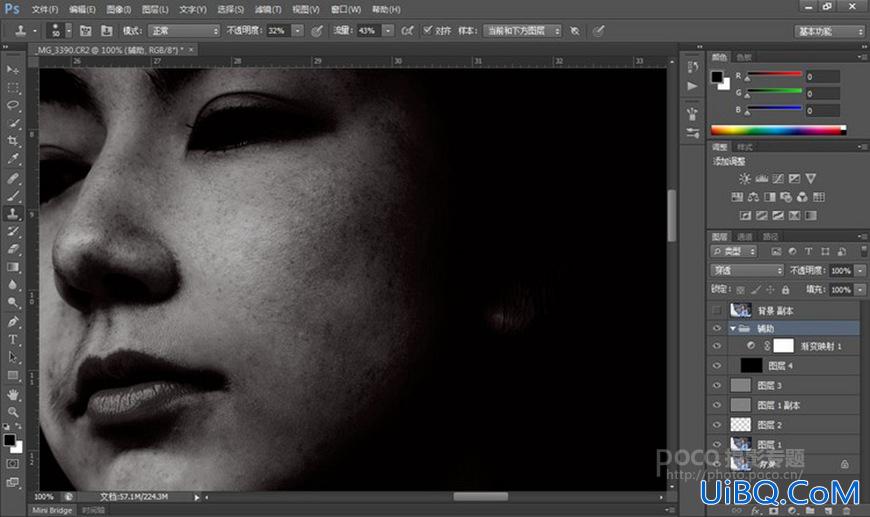
Task: Open the 类型 layer filter dropdown
Action: coord(734,252)
